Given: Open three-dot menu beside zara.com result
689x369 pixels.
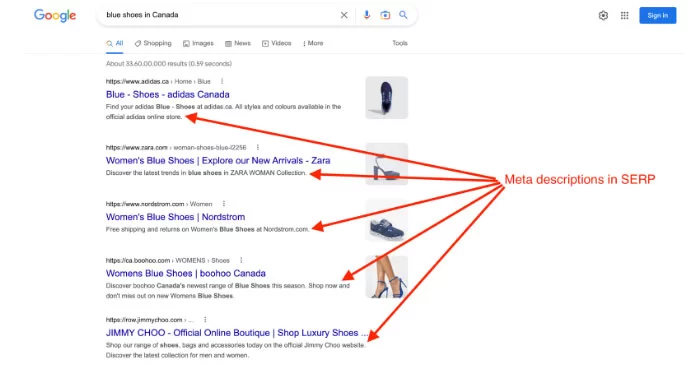Looking at the screenshot, I should (257, 147).
